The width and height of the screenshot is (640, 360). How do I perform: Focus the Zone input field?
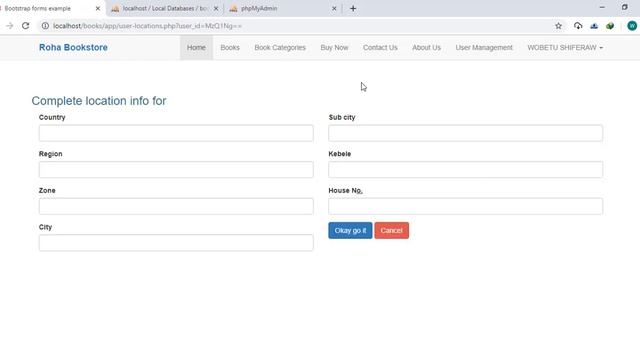176,206
